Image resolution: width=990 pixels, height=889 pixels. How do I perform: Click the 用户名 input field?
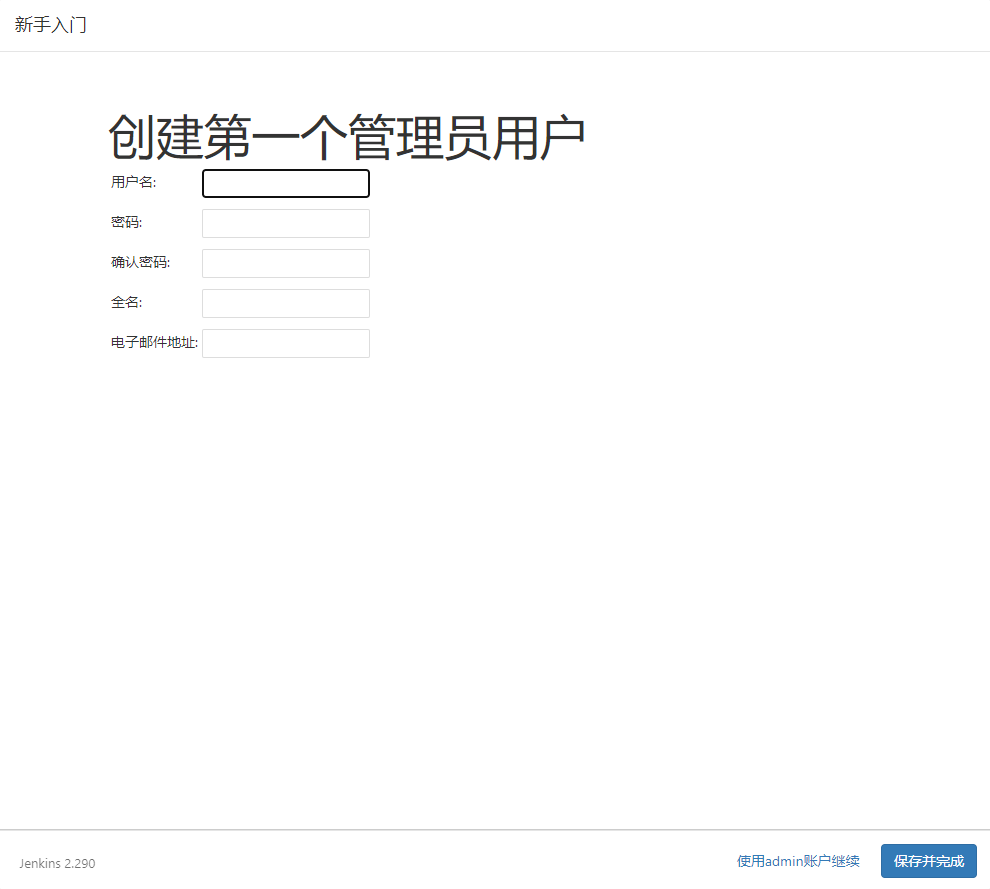click(x=286, y=183)
